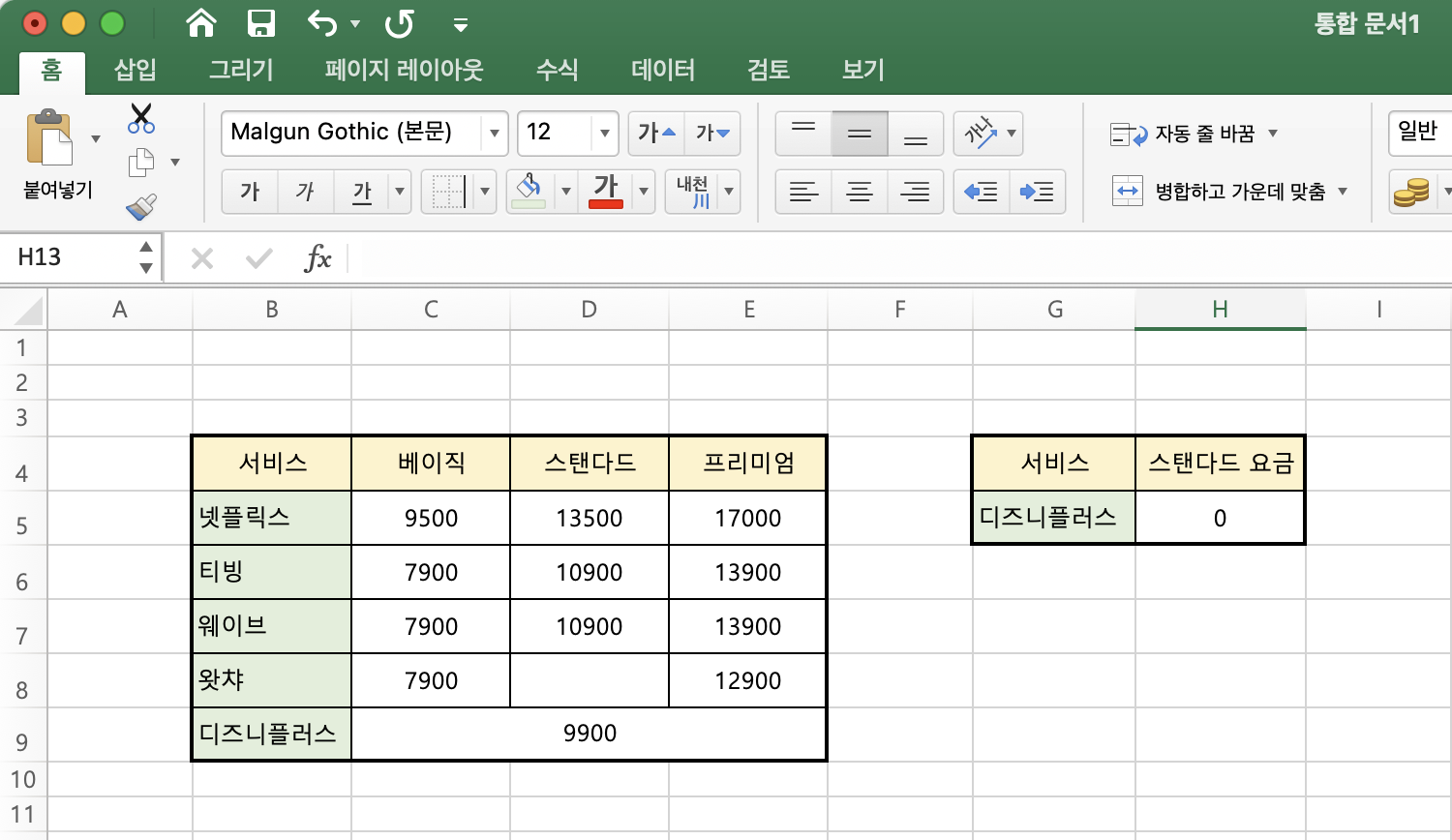Toggle underline formatting

[x=362, y=192]
